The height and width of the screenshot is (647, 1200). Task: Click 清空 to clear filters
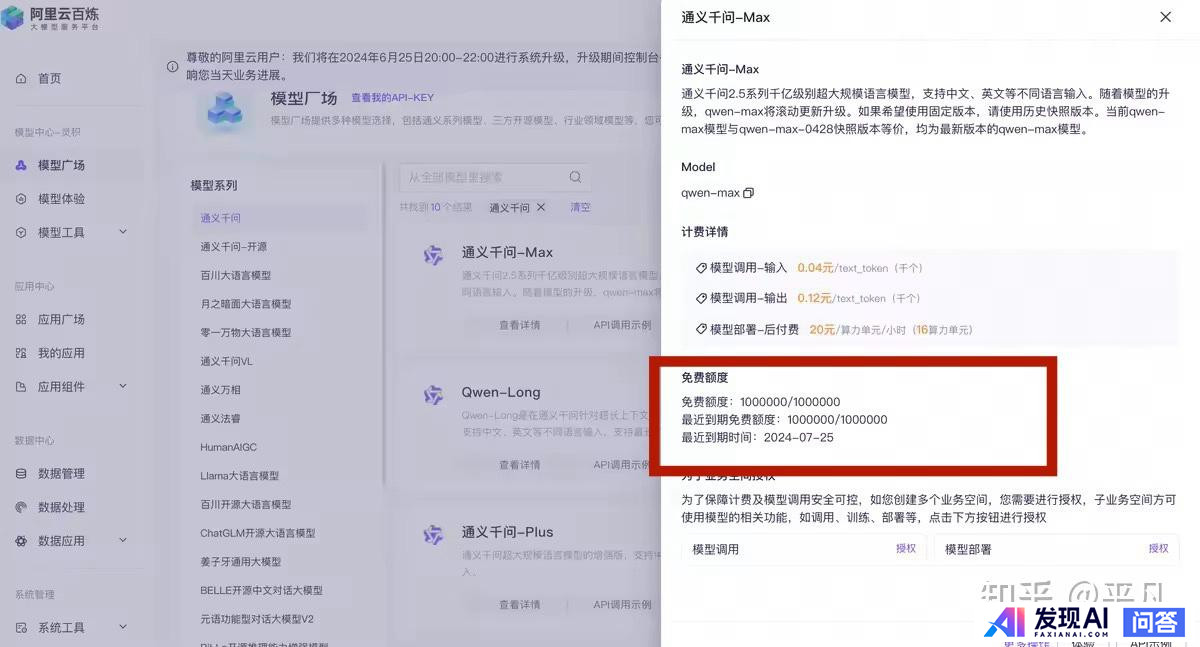click(x=580, y=207)
